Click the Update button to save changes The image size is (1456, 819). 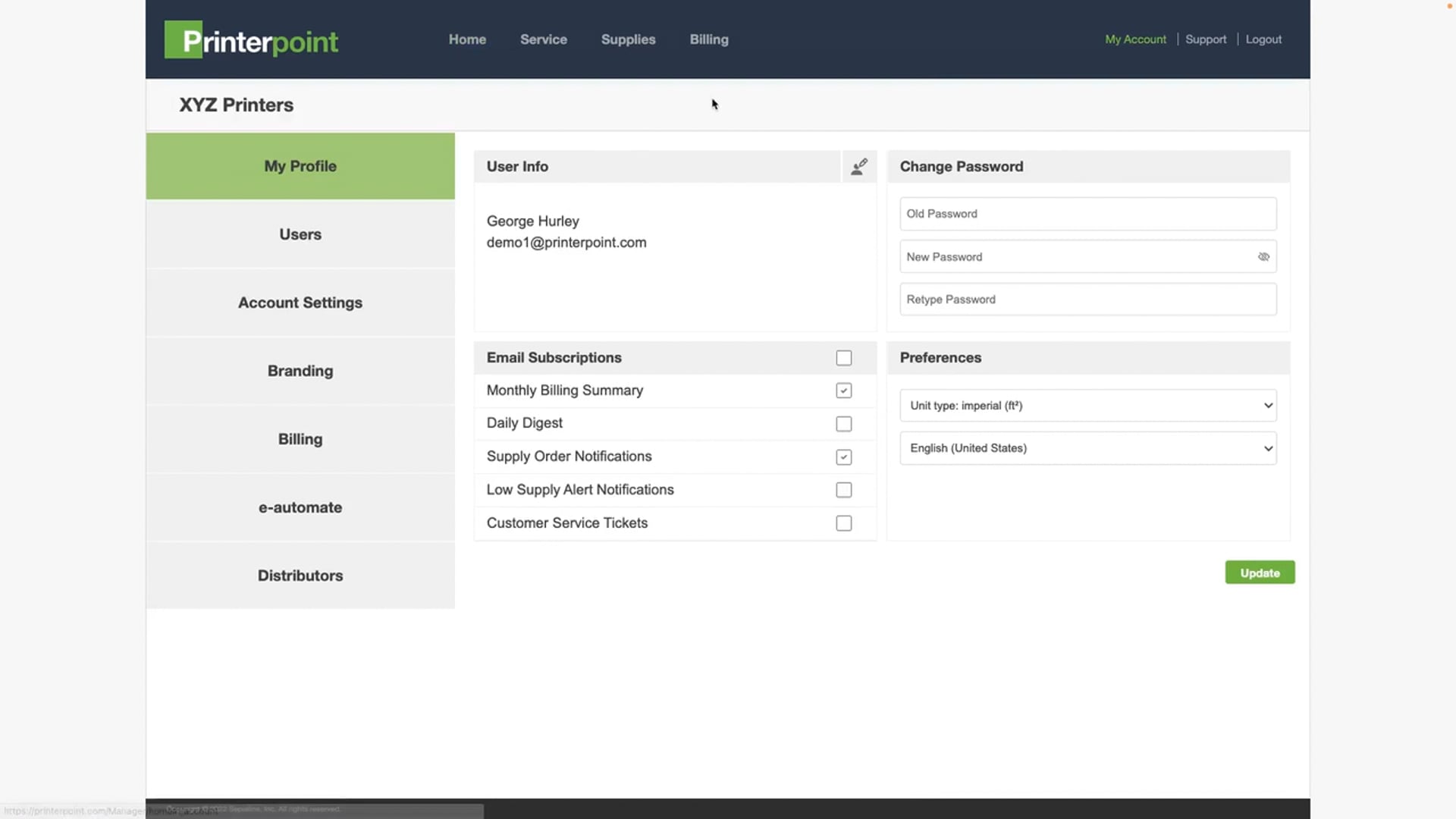tap(1259, 572)
